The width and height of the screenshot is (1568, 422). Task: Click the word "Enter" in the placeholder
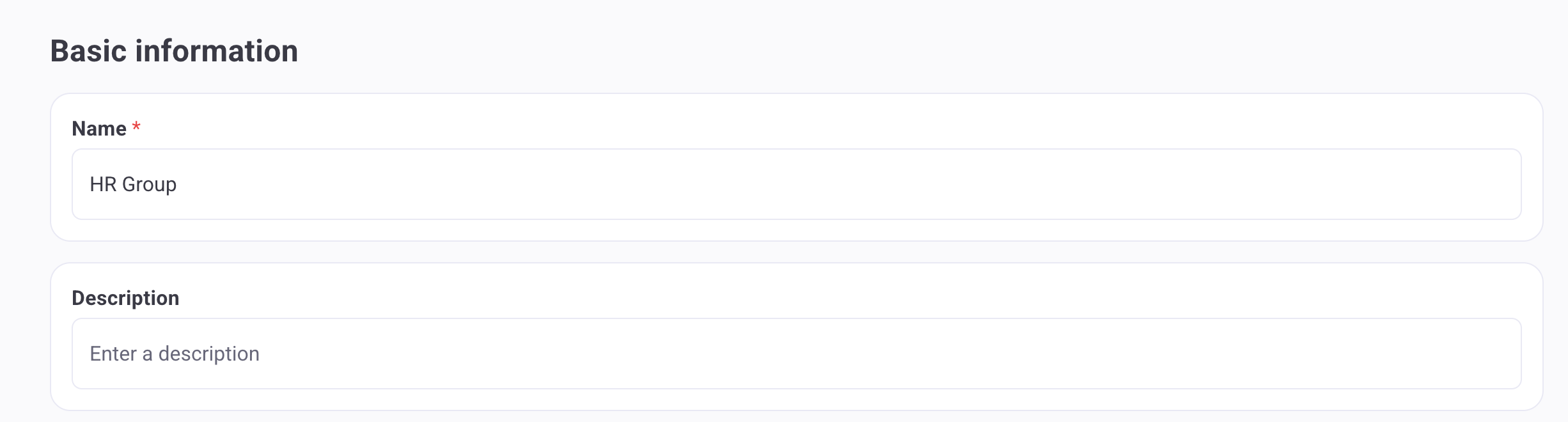(113, 354)
